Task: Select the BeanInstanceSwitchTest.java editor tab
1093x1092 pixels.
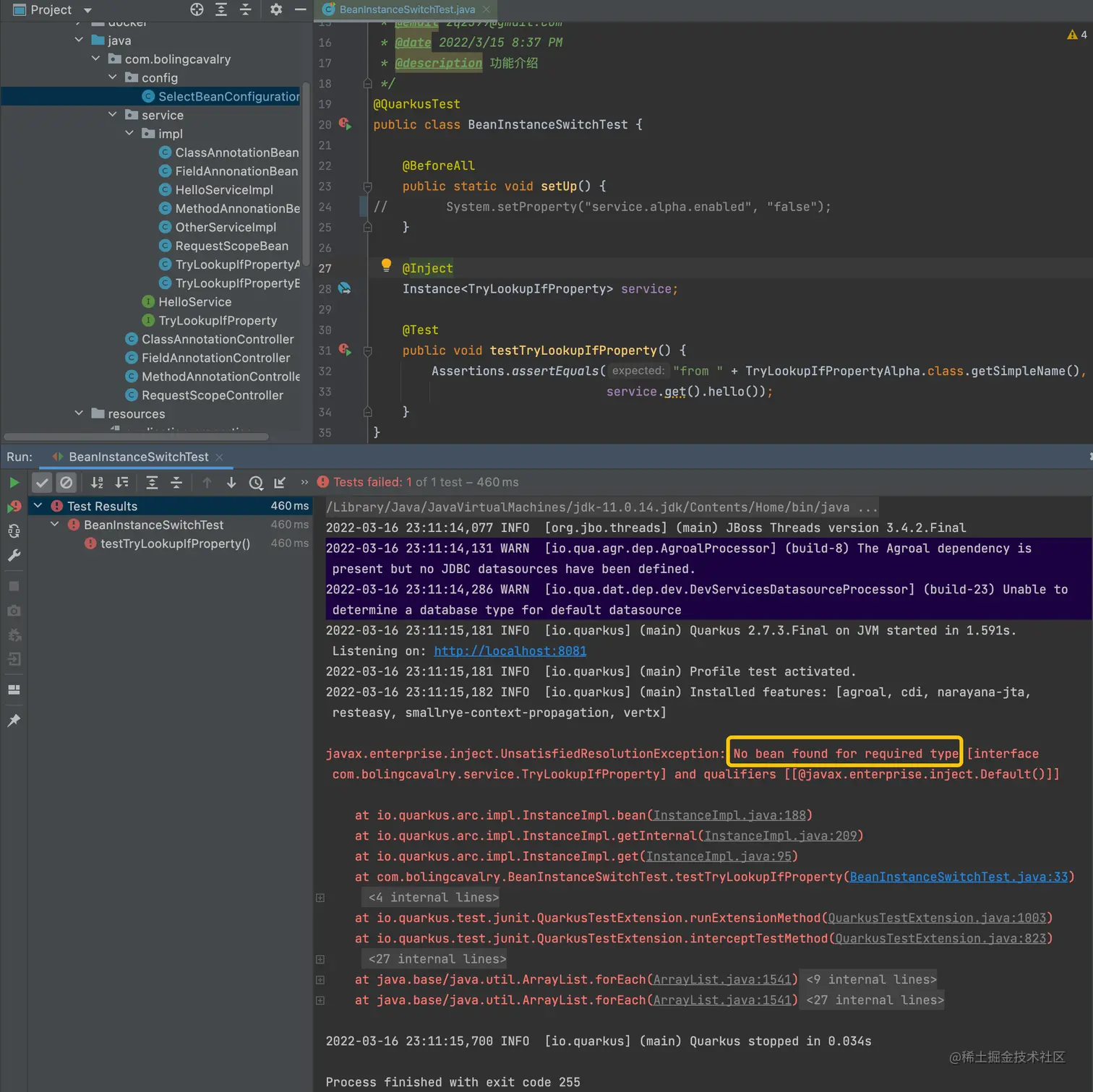Action: click(x=407, y=9)
